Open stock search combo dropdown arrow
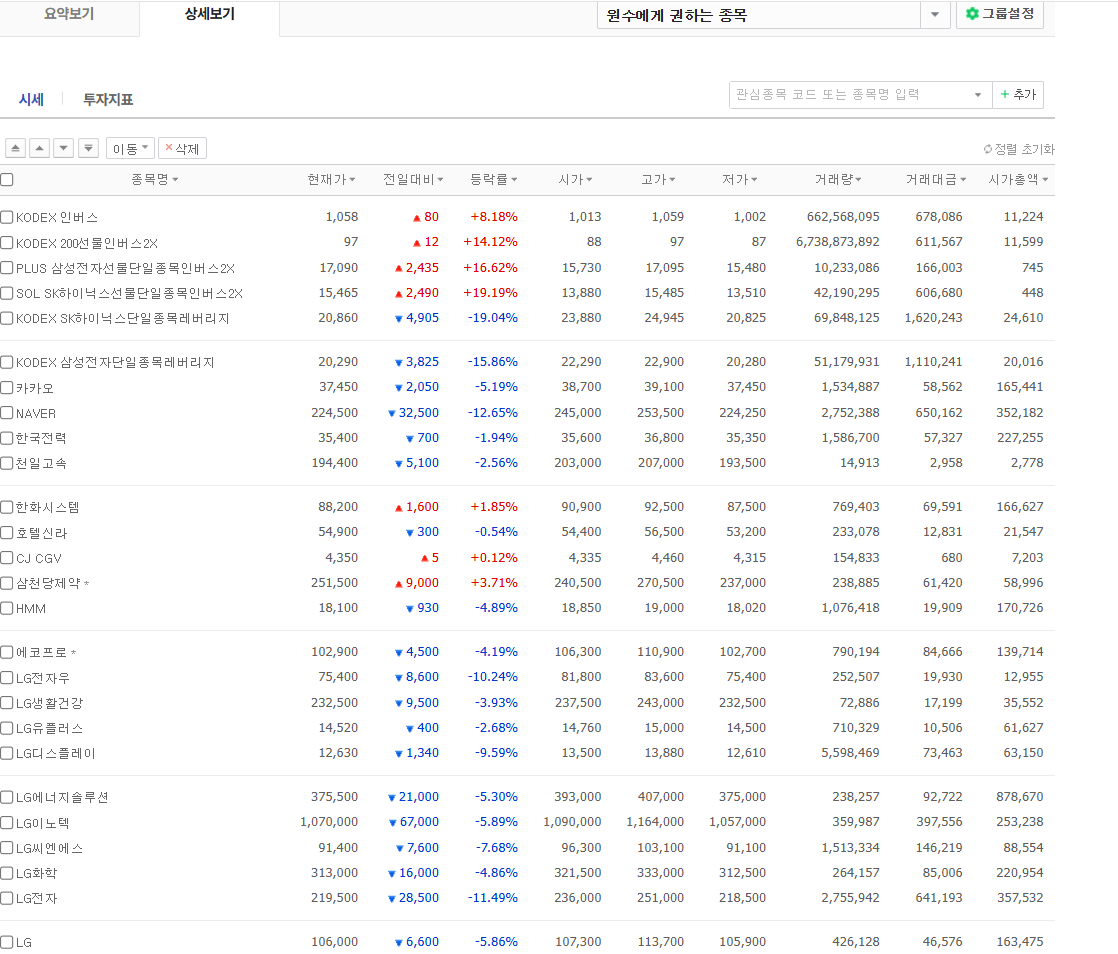The height and width of the screenshot is (954, 1118). click(x=978, y=94)
